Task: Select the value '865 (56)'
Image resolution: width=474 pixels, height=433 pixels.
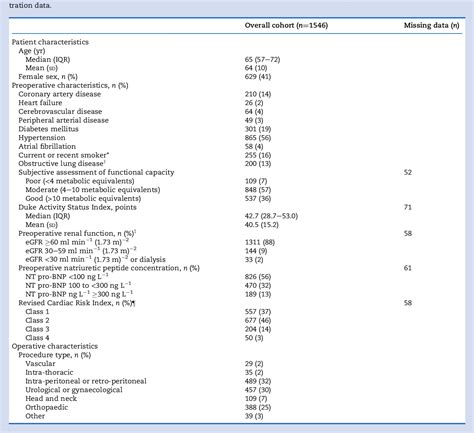Action: click(258, 138)
